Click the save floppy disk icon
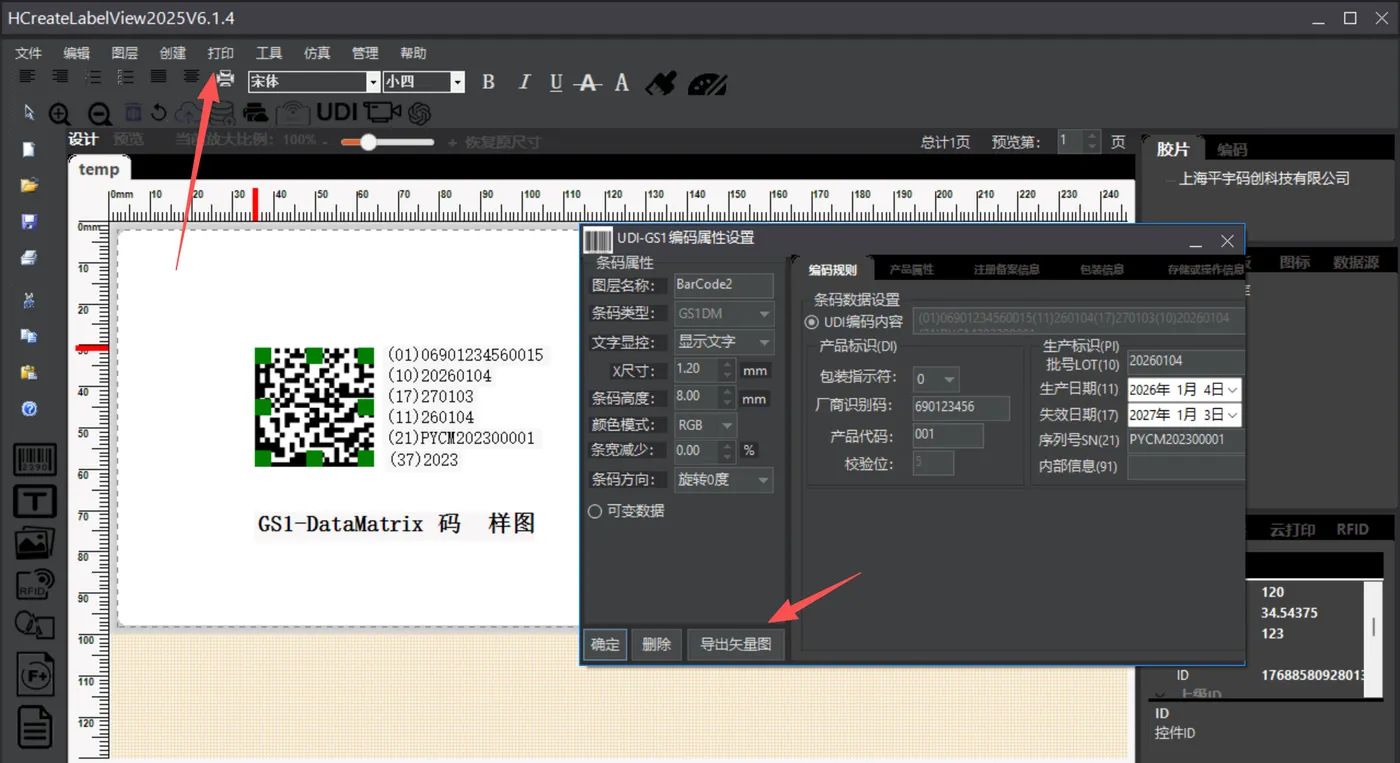The image size is (1400, 763). click(x=29, y=221)
